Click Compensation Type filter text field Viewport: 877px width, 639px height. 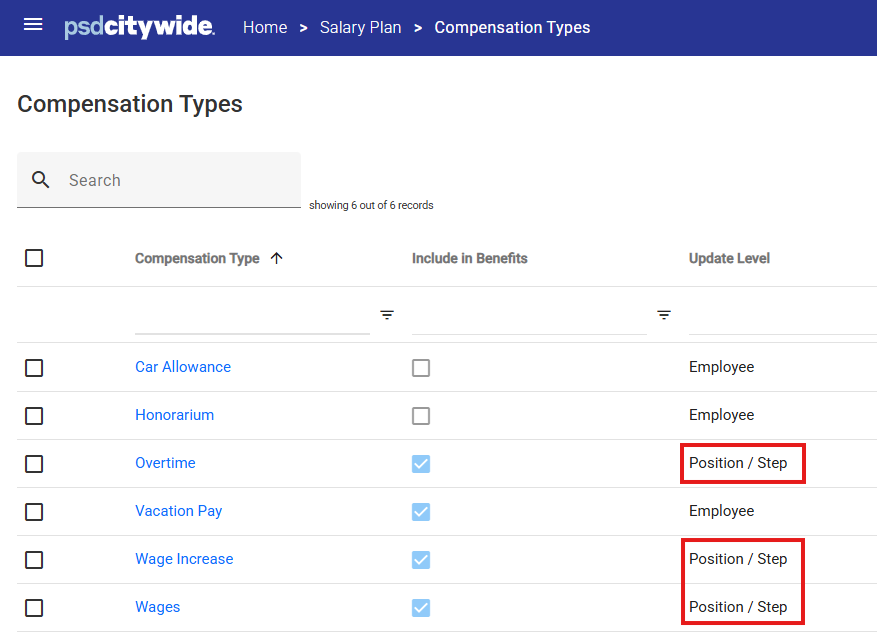(252, 317)
